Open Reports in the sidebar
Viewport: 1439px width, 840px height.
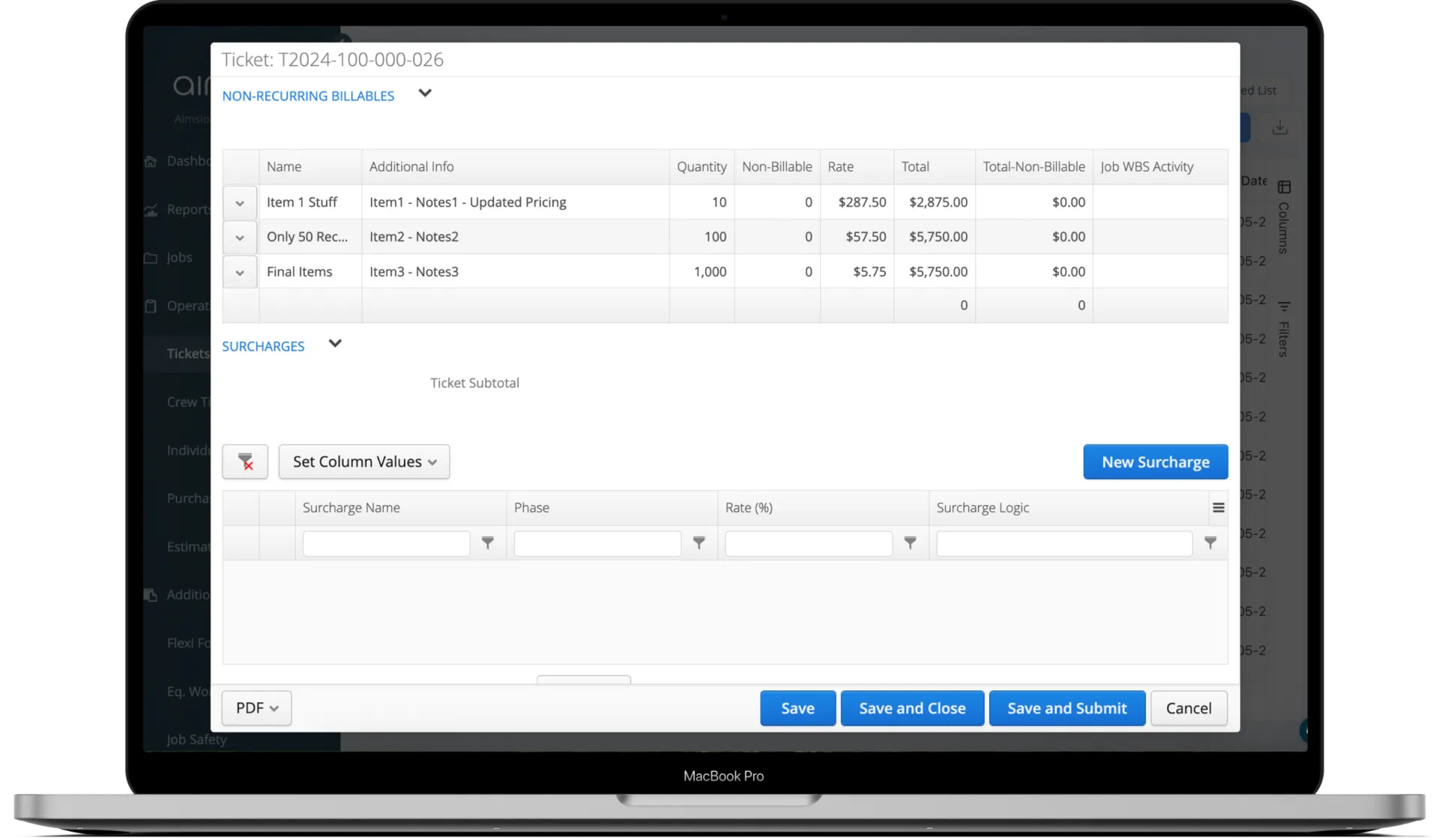click(178, 210)
